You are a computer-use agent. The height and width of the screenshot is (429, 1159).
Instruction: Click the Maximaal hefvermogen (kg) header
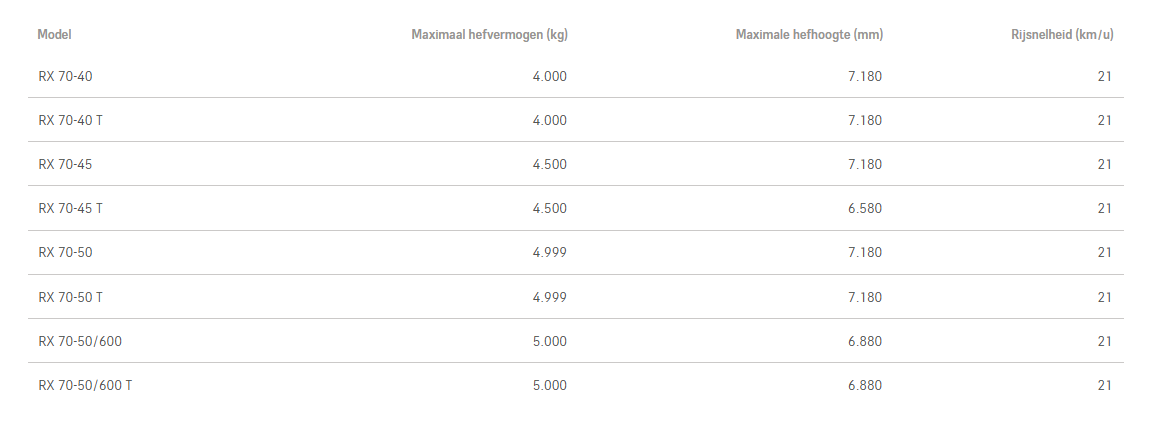489,35
